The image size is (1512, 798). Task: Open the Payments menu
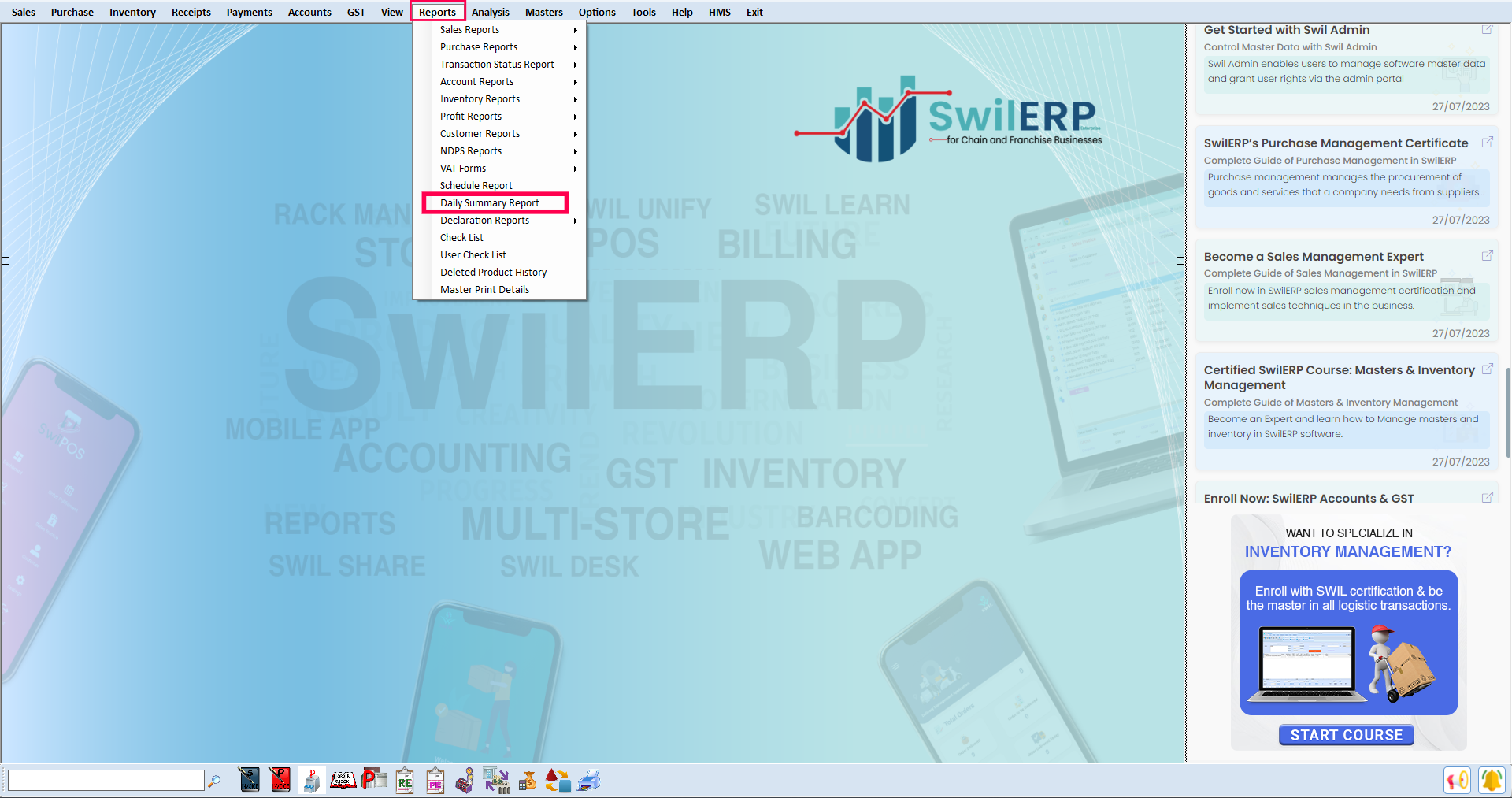click(250, 12)
